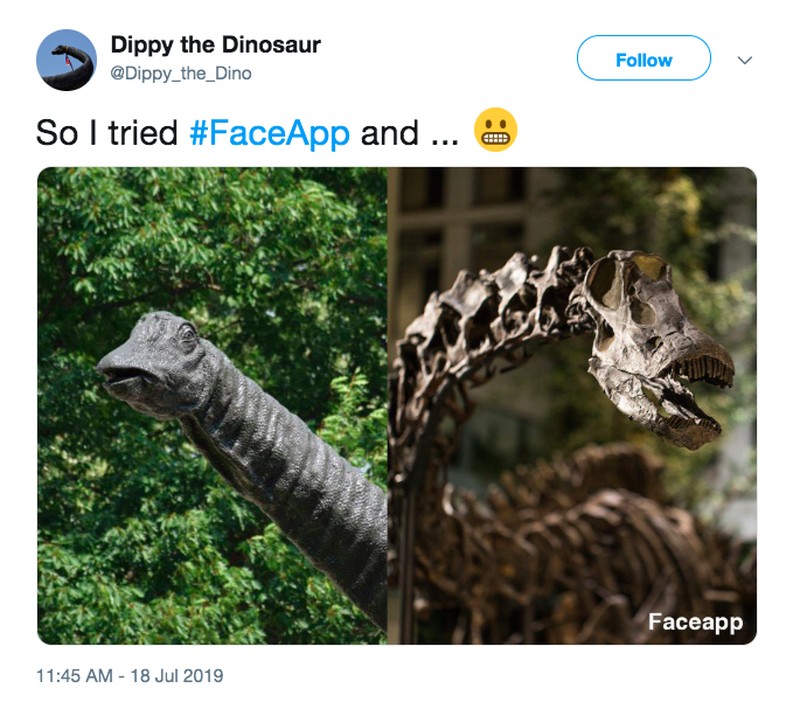
Task: Expand the tweet options chevron
Action: coord(744,60)
